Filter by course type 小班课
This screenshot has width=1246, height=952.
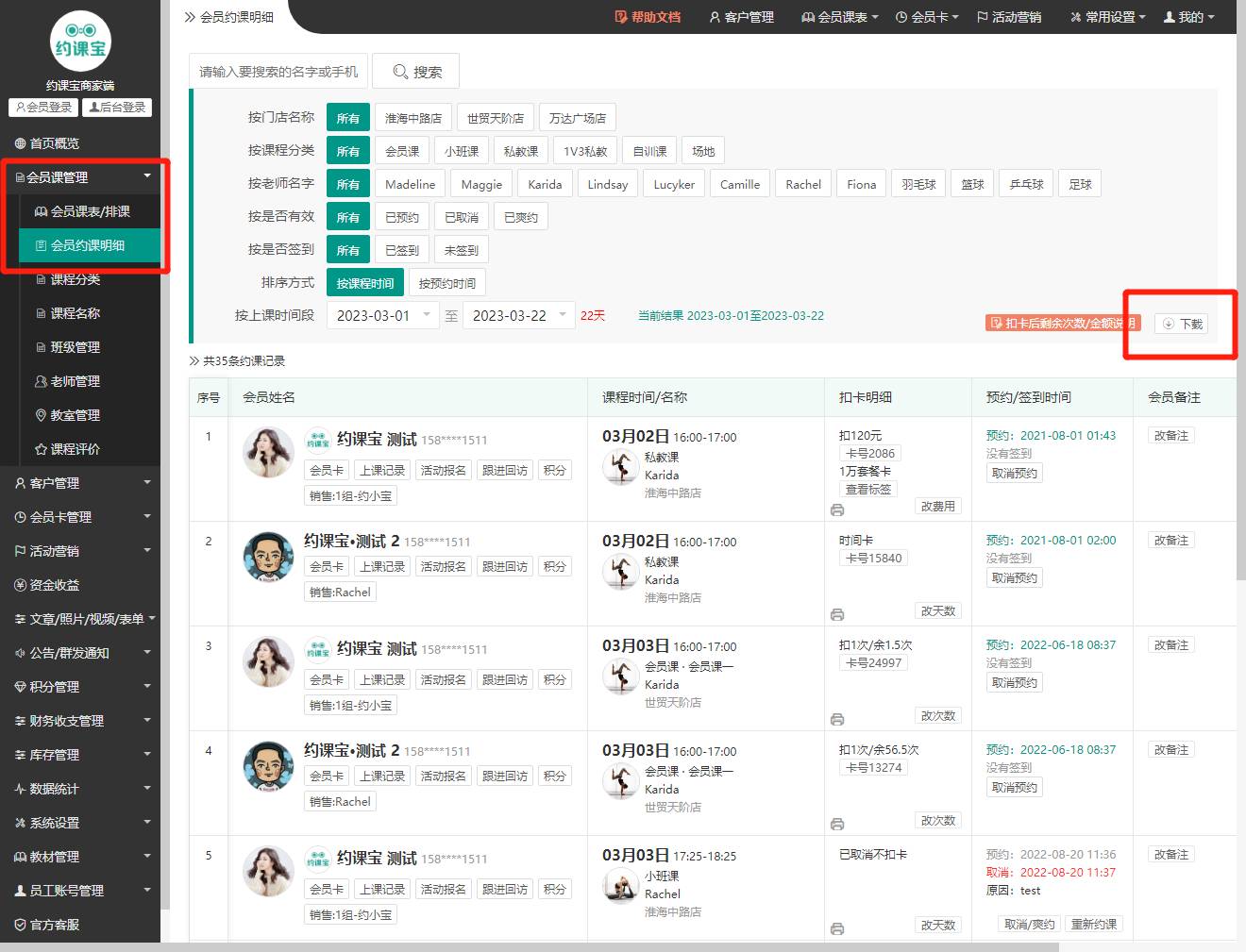pyautogui.click(x=462, y=151)
